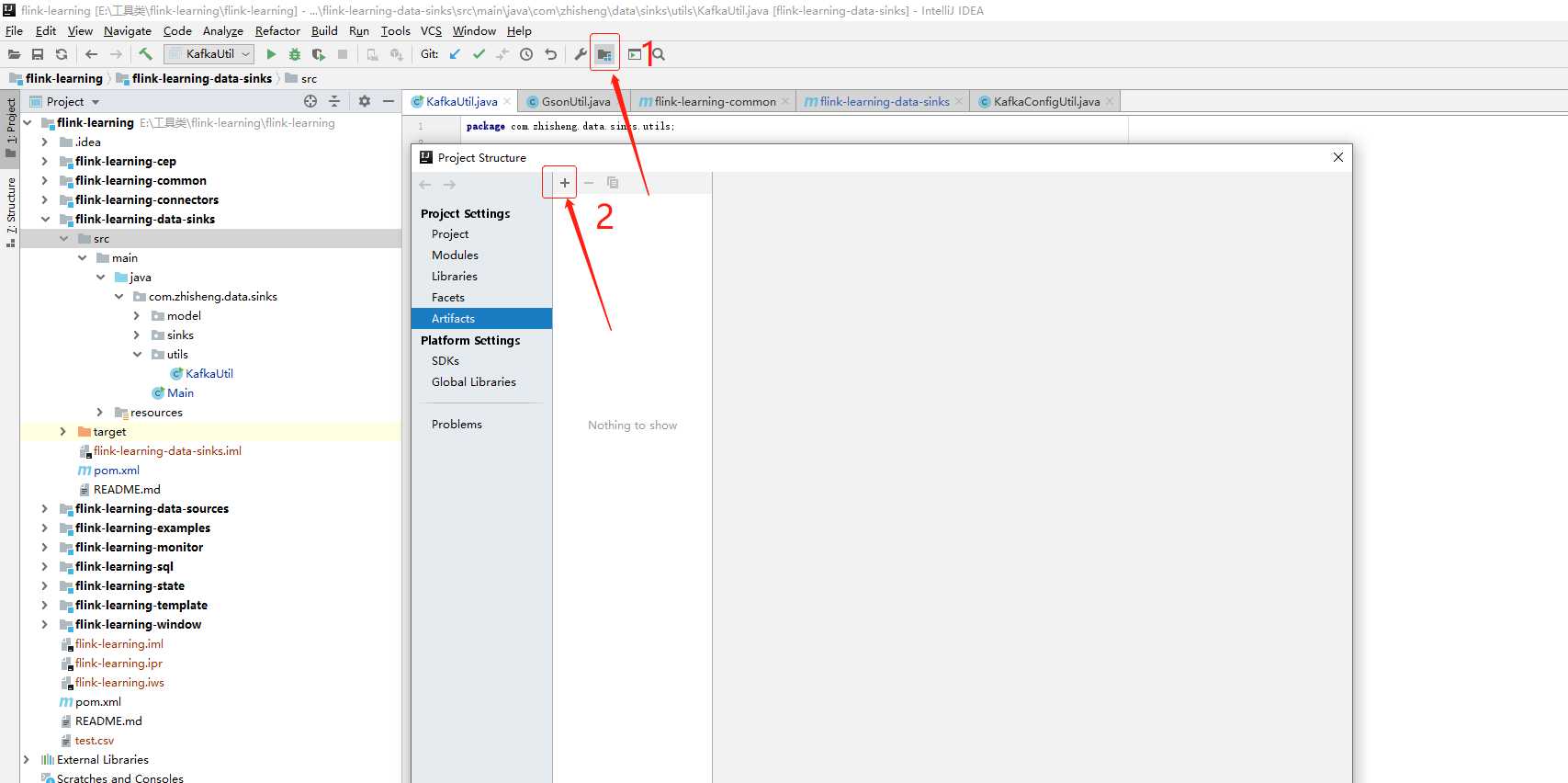
Task: Click the Search Everywhere magnifier icon
Action: 659,54
